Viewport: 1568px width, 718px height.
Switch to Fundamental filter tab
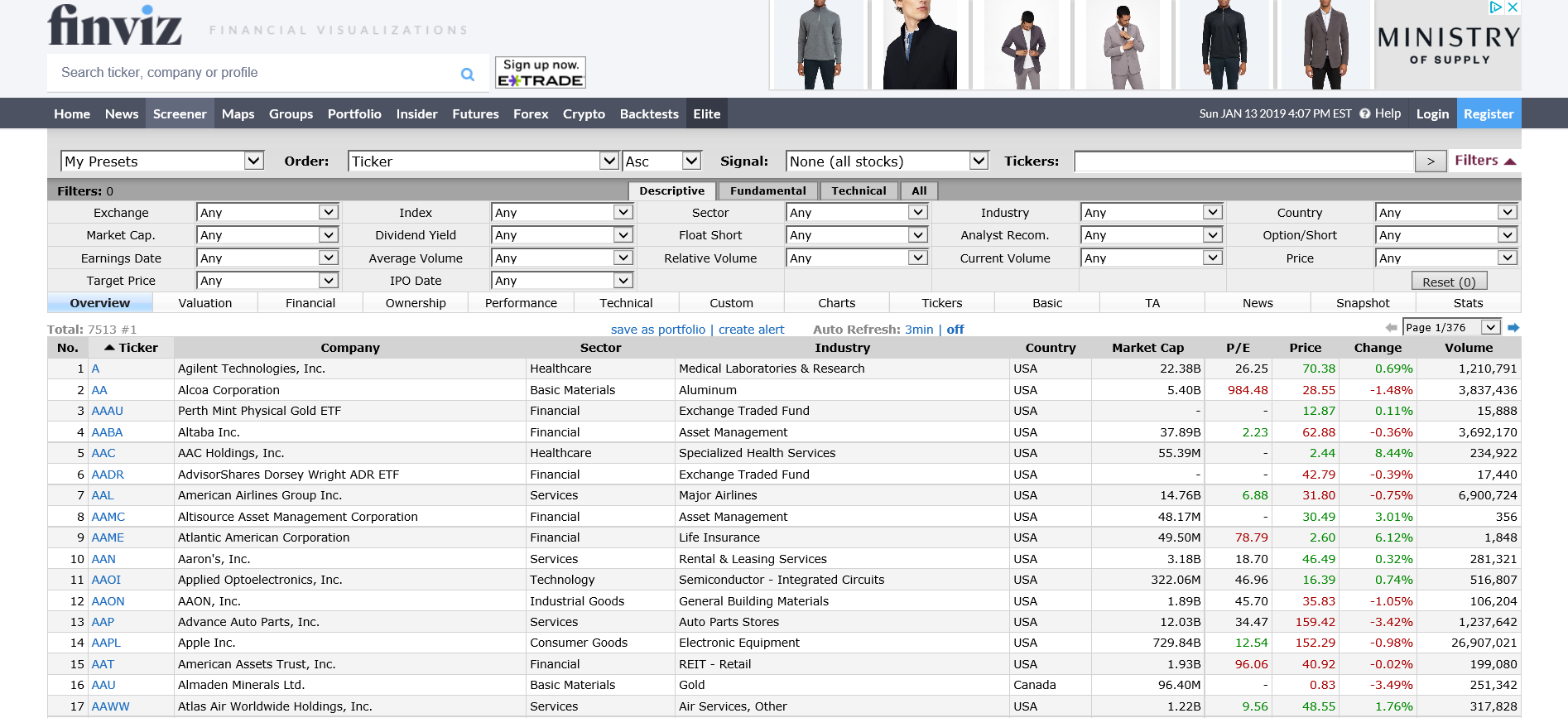coord(768,190)
